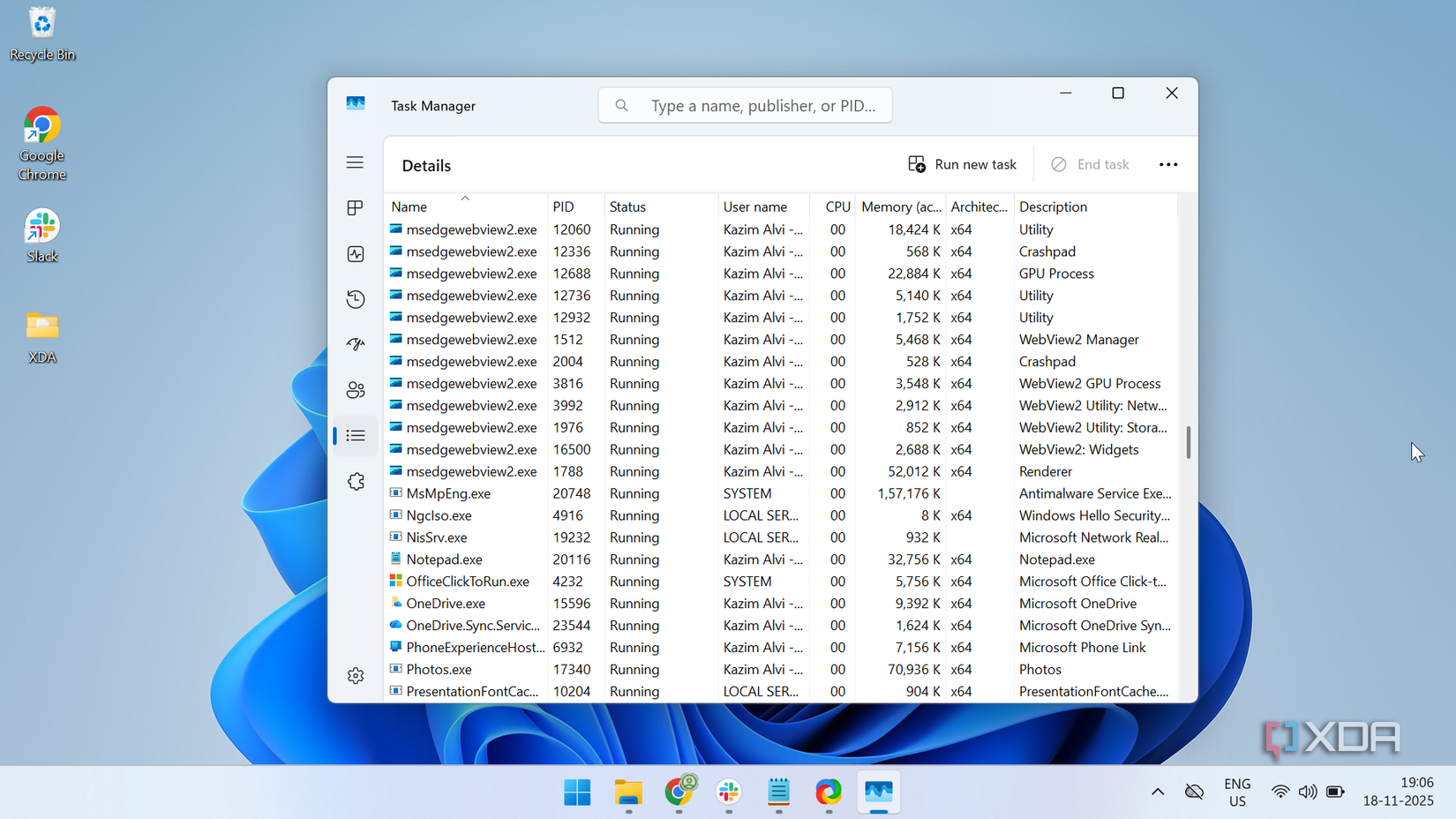
Task: Sort by the Memory column header
Action: pos(901,207)
